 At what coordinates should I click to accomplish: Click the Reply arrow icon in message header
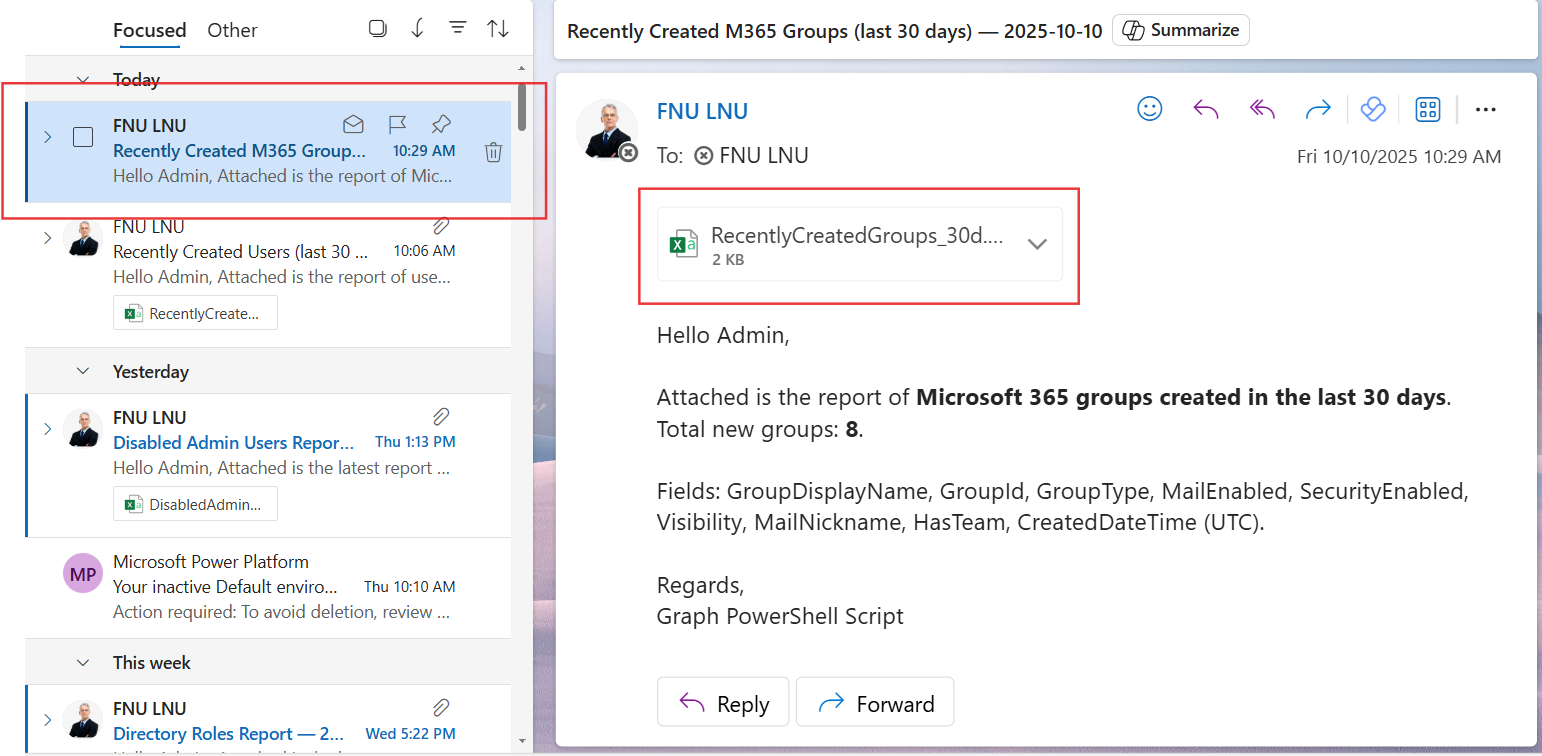pyautogui.click(x=1206, y=109)
